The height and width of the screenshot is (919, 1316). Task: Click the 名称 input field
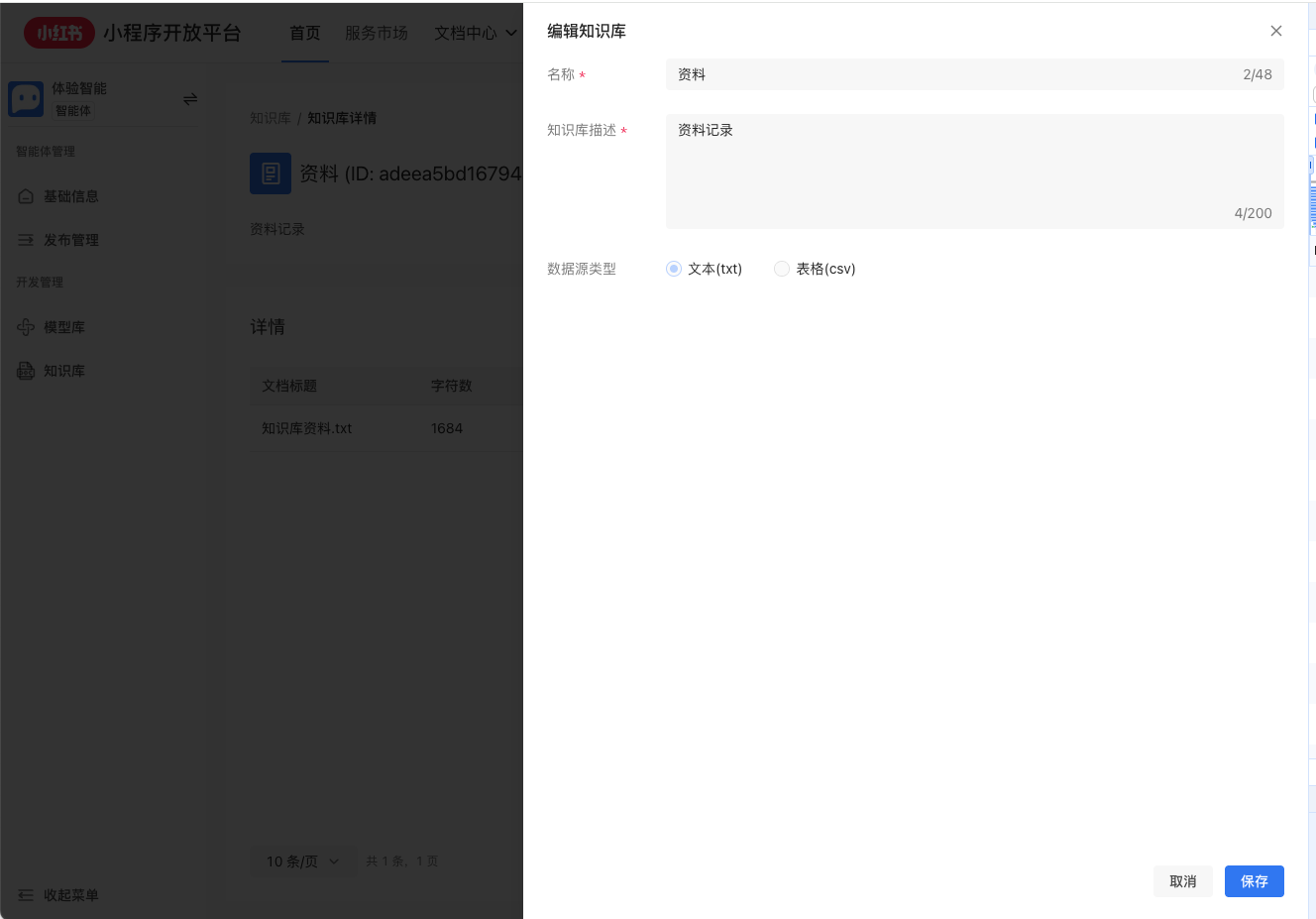[951, 74]
